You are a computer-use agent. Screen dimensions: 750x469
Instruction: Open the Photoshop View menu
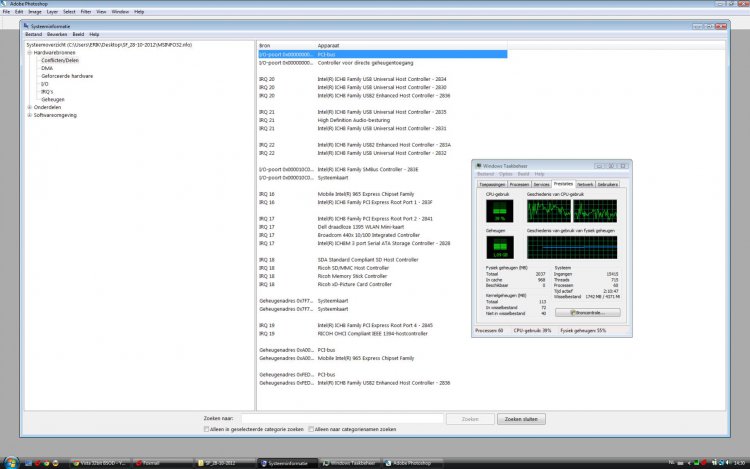101,11
